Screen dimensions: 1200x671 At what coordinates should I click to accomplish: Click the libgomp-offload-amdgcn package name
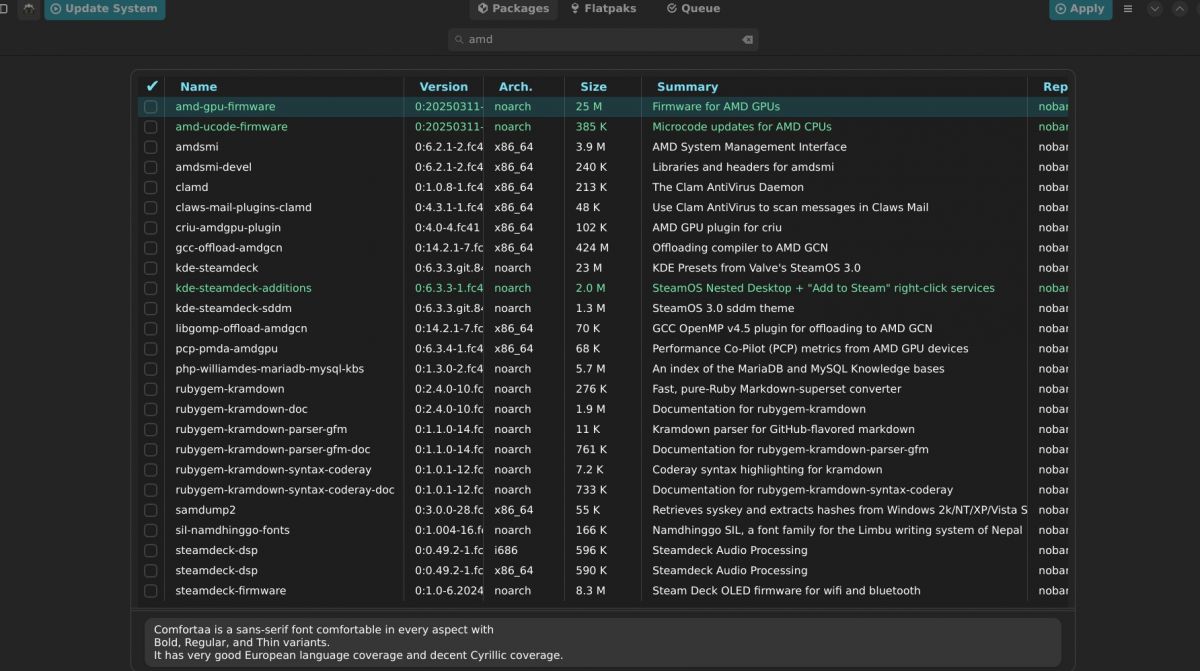tap(241, 328)
